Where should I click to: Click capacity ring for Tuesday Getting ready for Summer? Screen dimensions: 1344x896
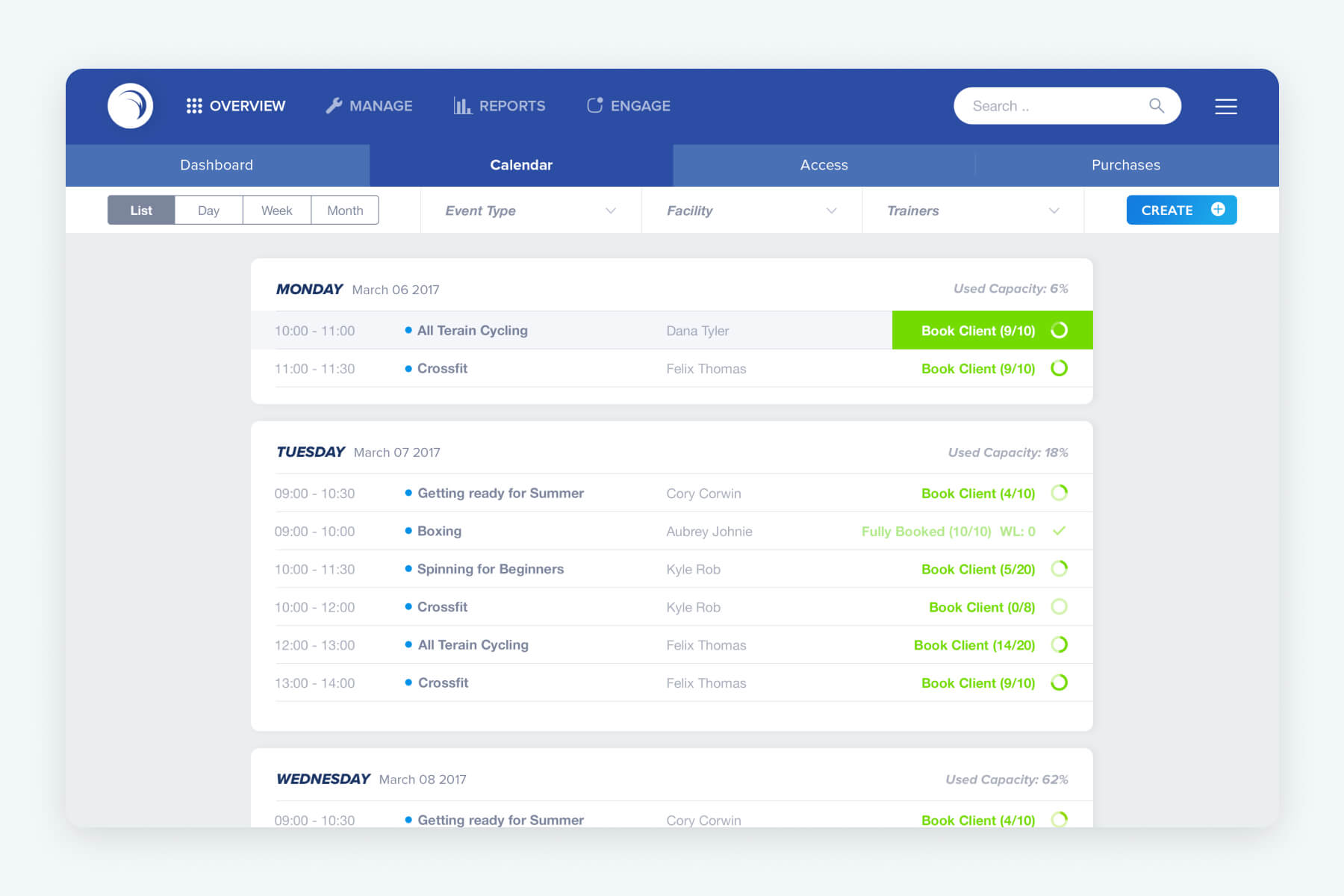click(x=1059, y=493)
